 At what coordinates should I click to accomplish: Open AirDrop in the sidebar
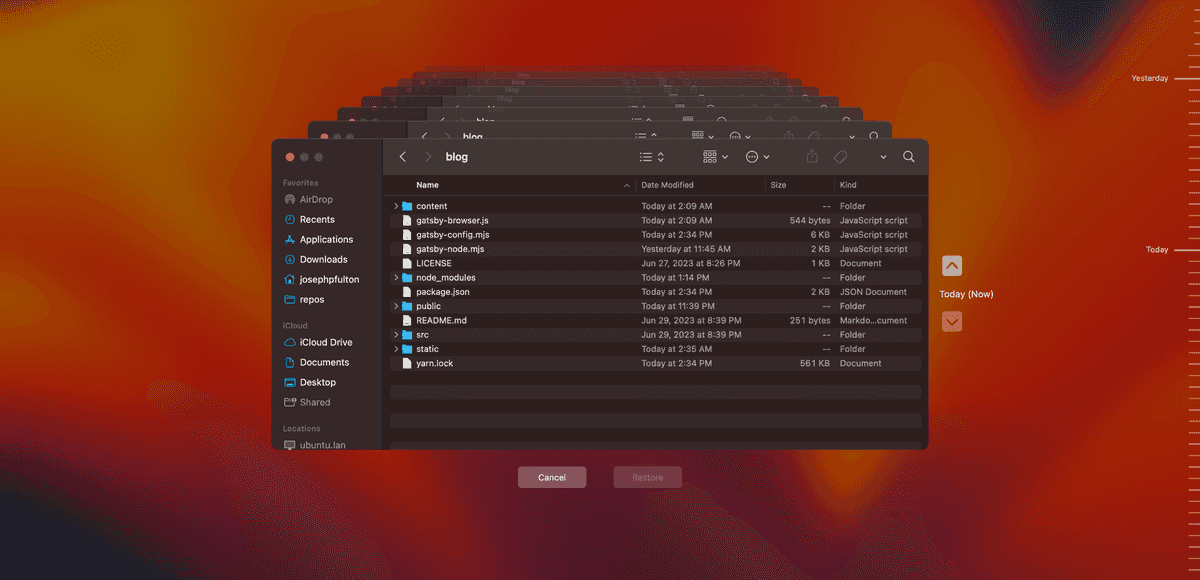click(316, 199)
